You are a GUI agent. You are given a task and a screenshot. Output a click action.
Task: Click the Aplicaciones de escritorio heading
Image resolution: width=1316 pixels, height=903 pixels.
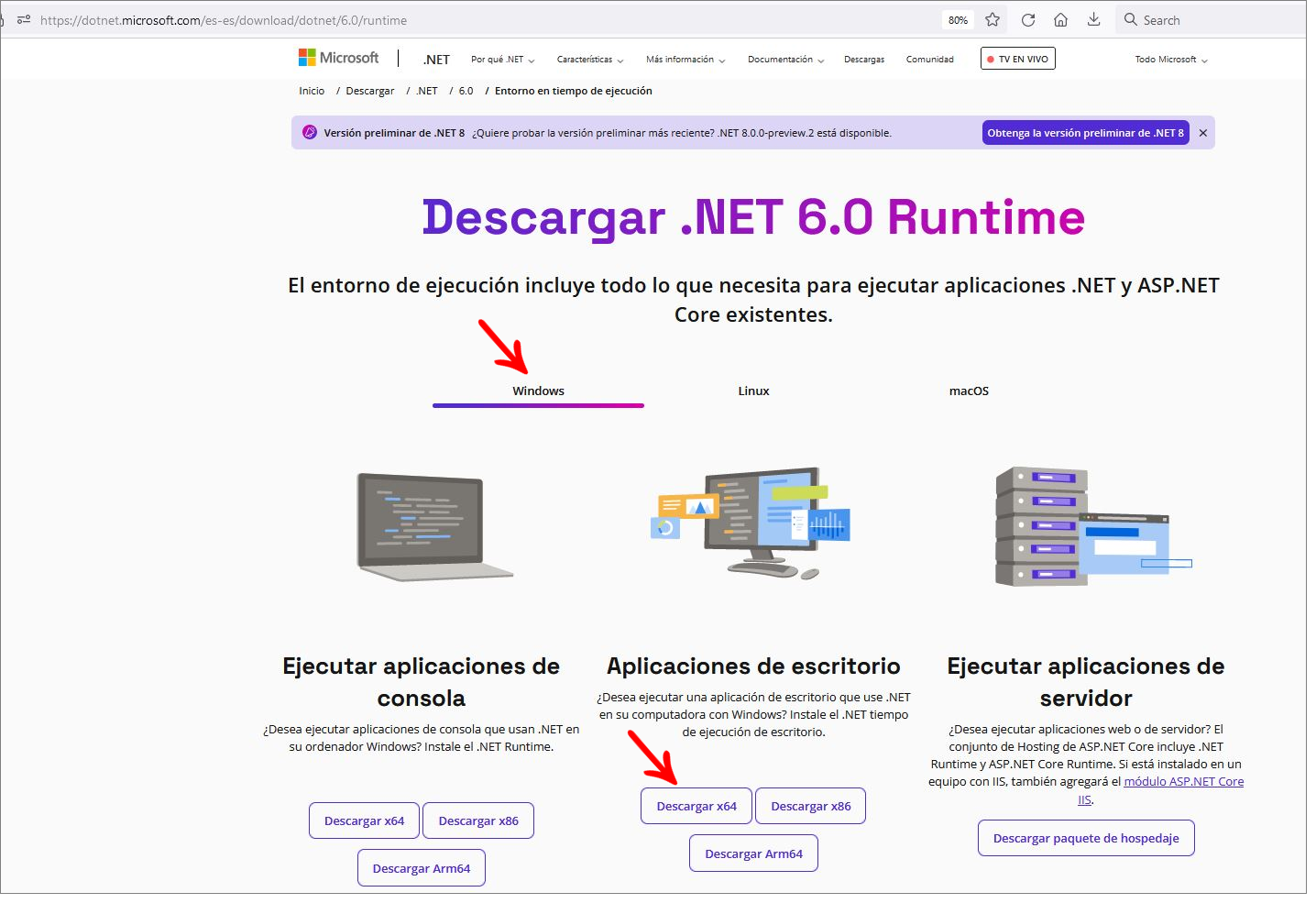(753, 666)
